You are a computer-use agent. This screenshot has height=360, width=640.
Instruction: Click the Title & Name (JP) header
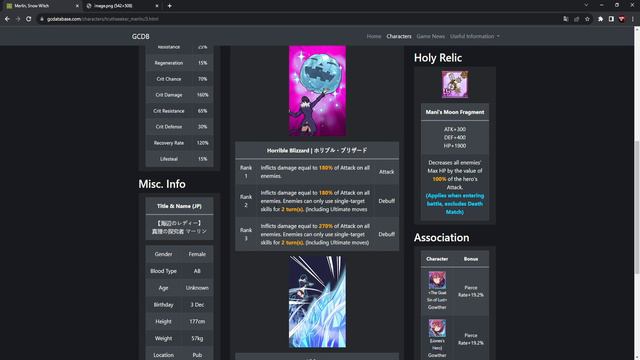(x=179, y=206)
